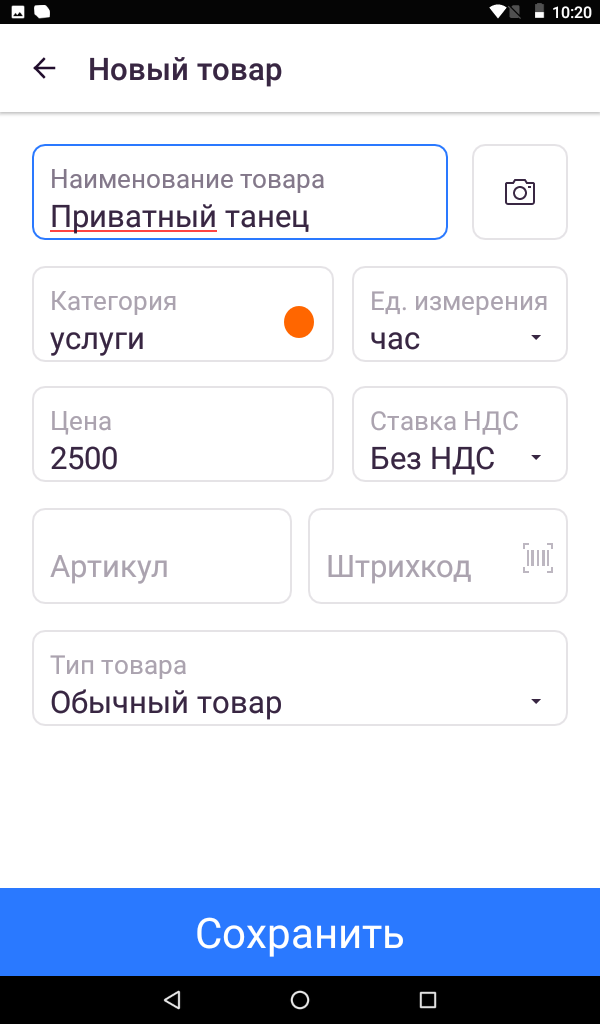600x1024 pixels.
Task: Tap the Android home circle button
Action: 299,998
